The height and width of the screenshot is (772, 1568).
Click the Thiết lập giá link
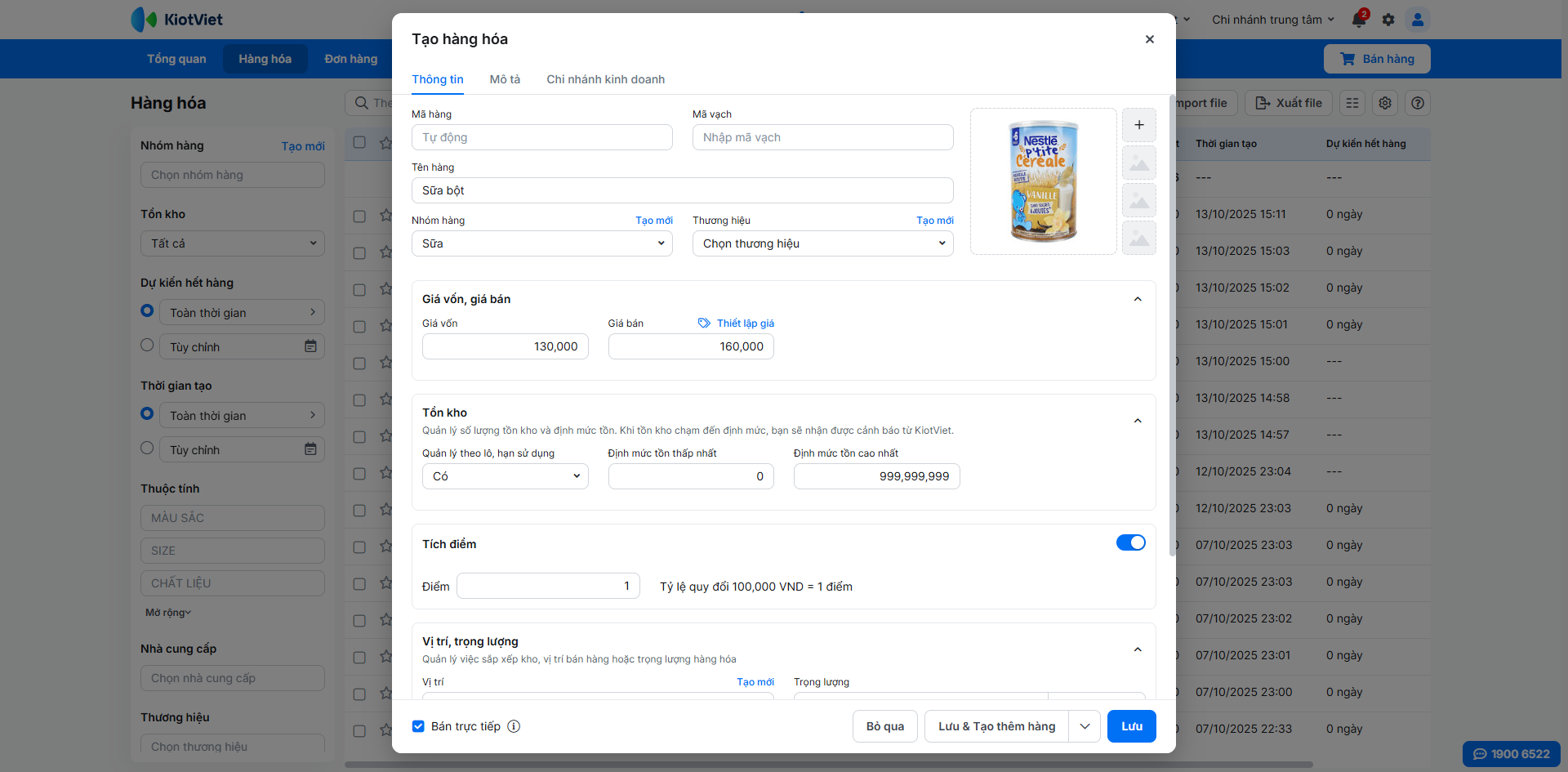745,324
